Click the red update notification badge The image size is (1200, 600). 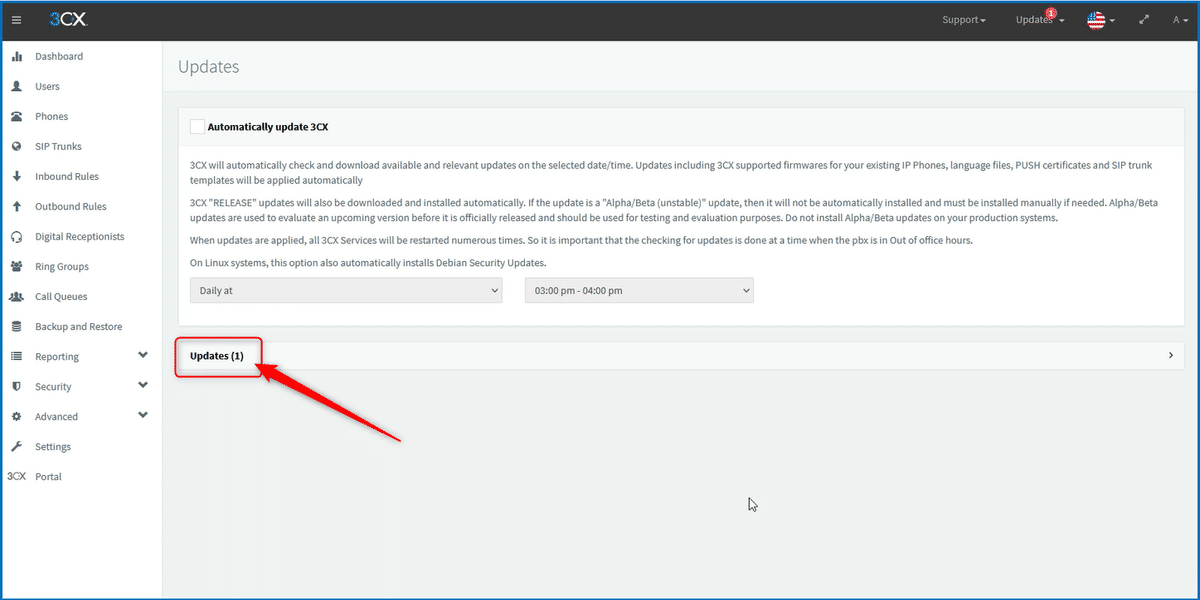[1051, 13]
